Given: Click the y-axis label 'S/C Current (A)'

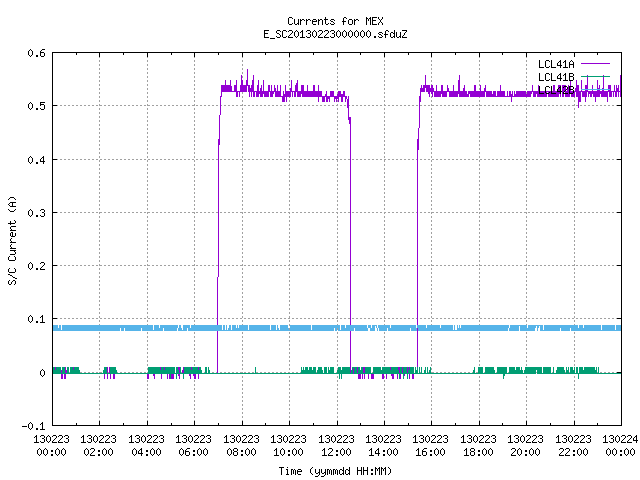Looking at the screenshot, I should [x=13, y=241].
